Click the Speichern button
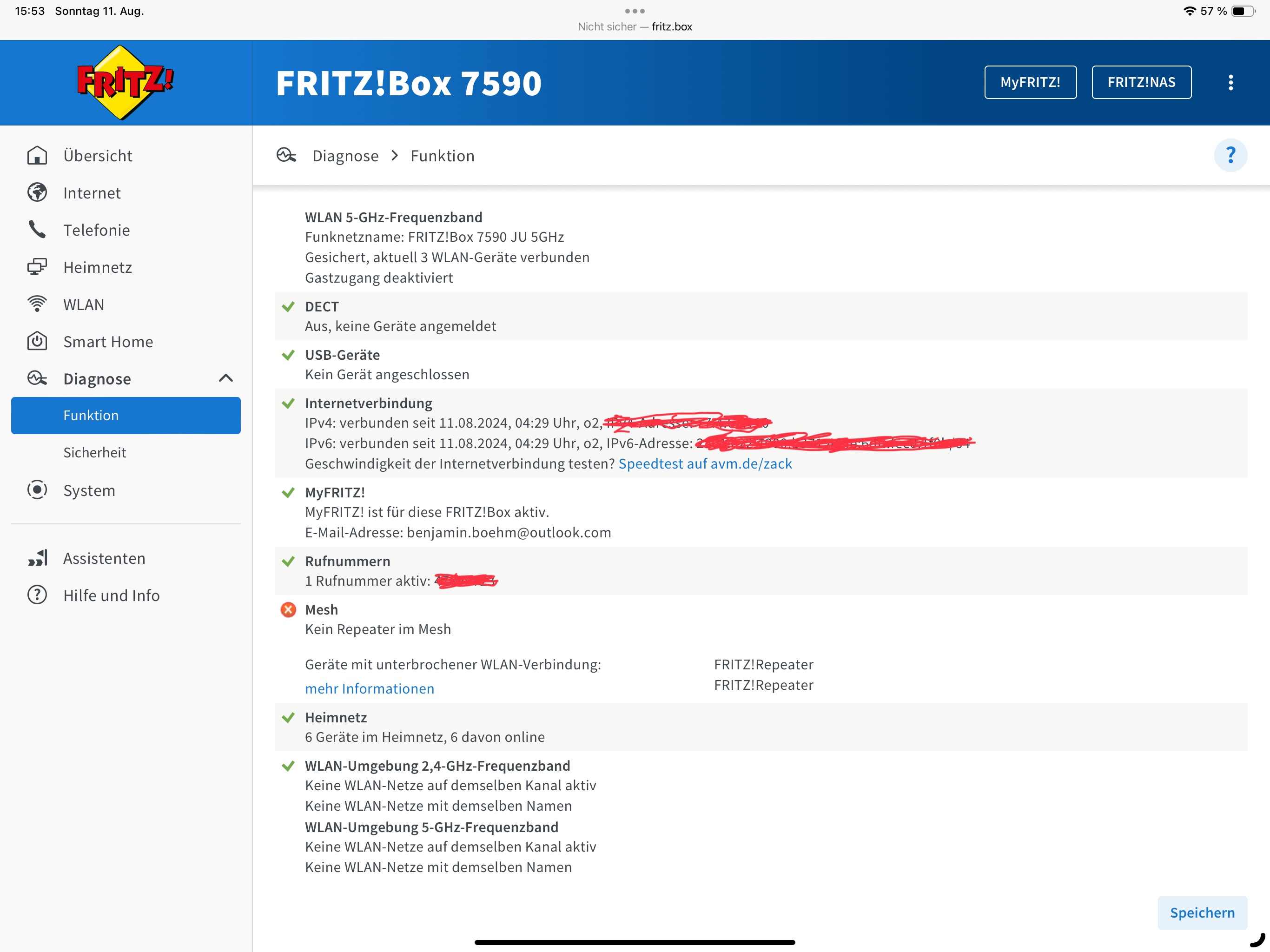This screenshot has height=952, width=1270. click(x=1202, y=912)
